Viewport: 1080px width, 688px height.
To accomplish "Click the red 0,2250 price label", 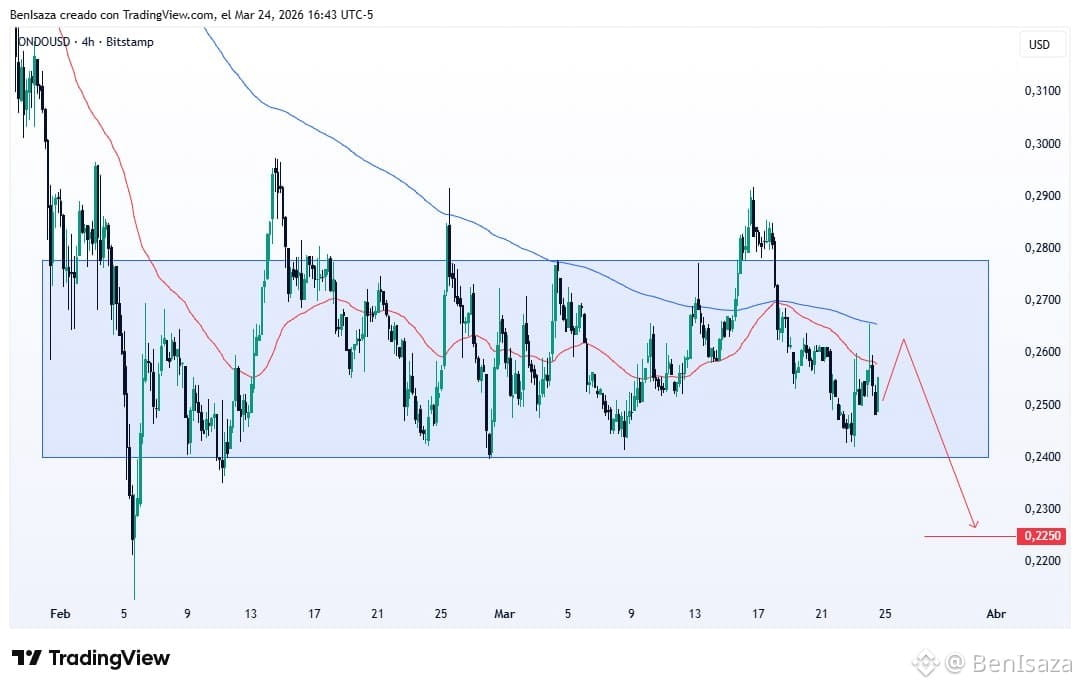I will tap(1041, 536).
